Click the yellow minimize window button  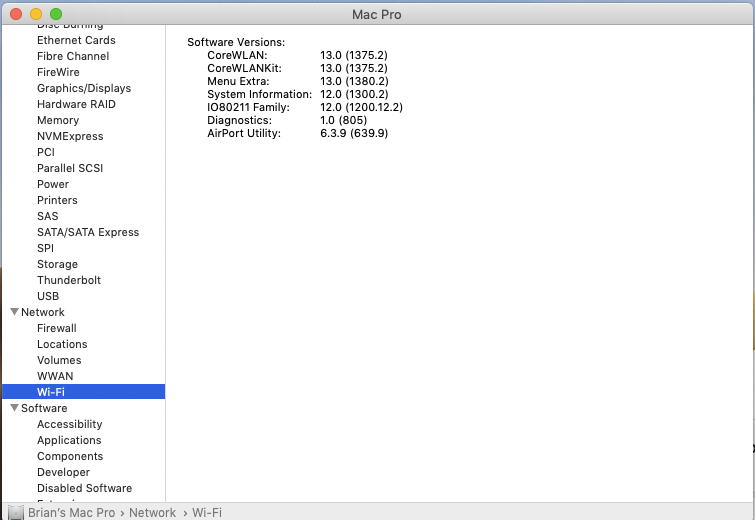pyautogui.click(x=36, y=14)
